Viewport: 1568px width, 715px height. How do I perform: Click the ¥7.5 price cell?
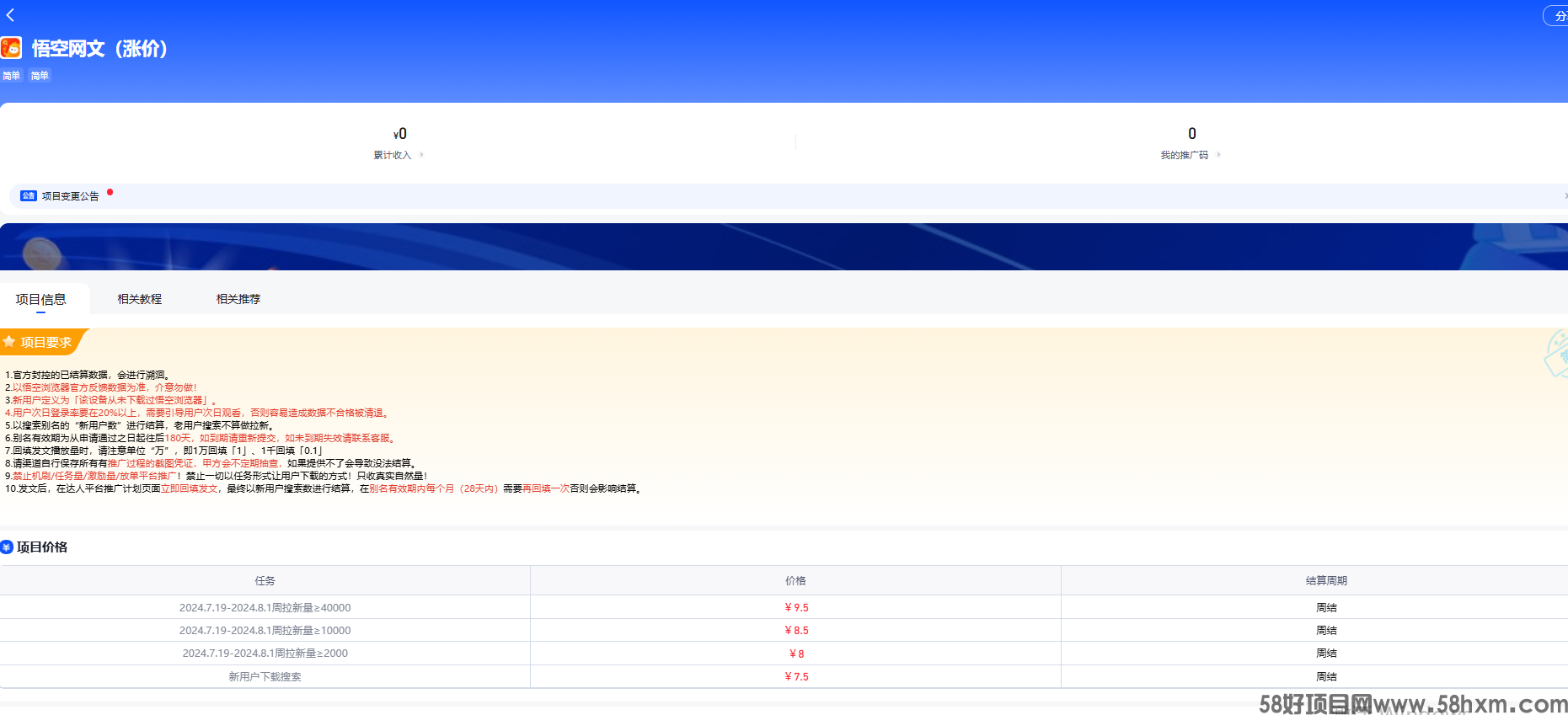click(x=796, y=676)
